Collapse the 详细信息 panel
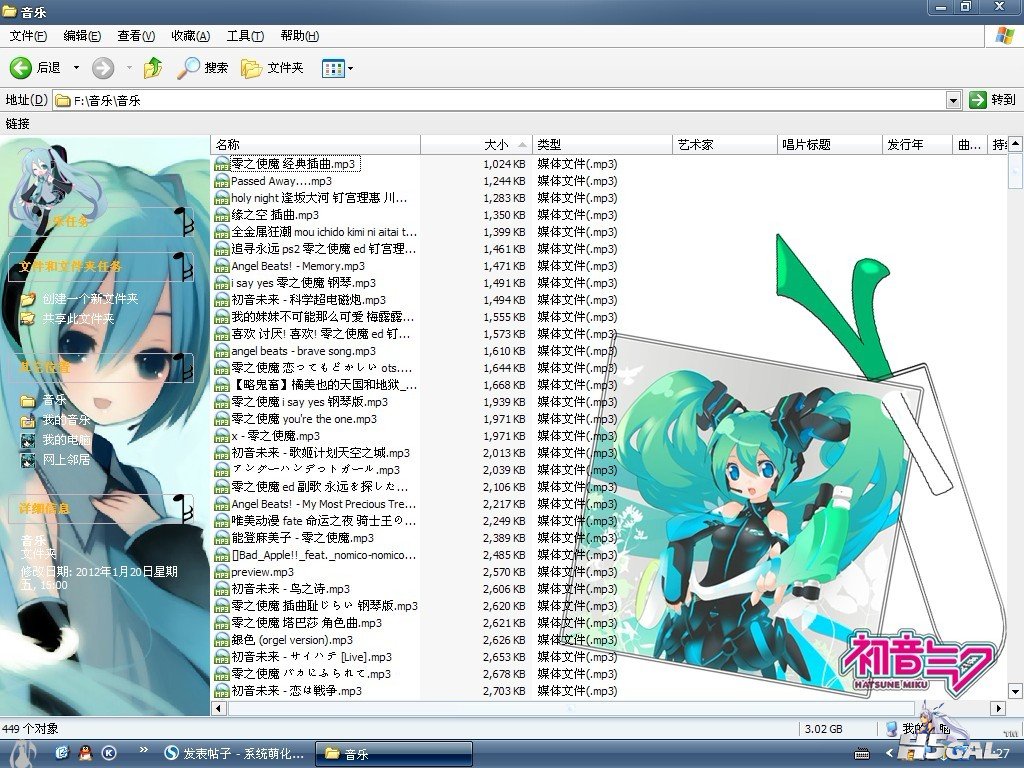Image resolution: width=1024 pixels, height=768 pixels. point(184,508)
